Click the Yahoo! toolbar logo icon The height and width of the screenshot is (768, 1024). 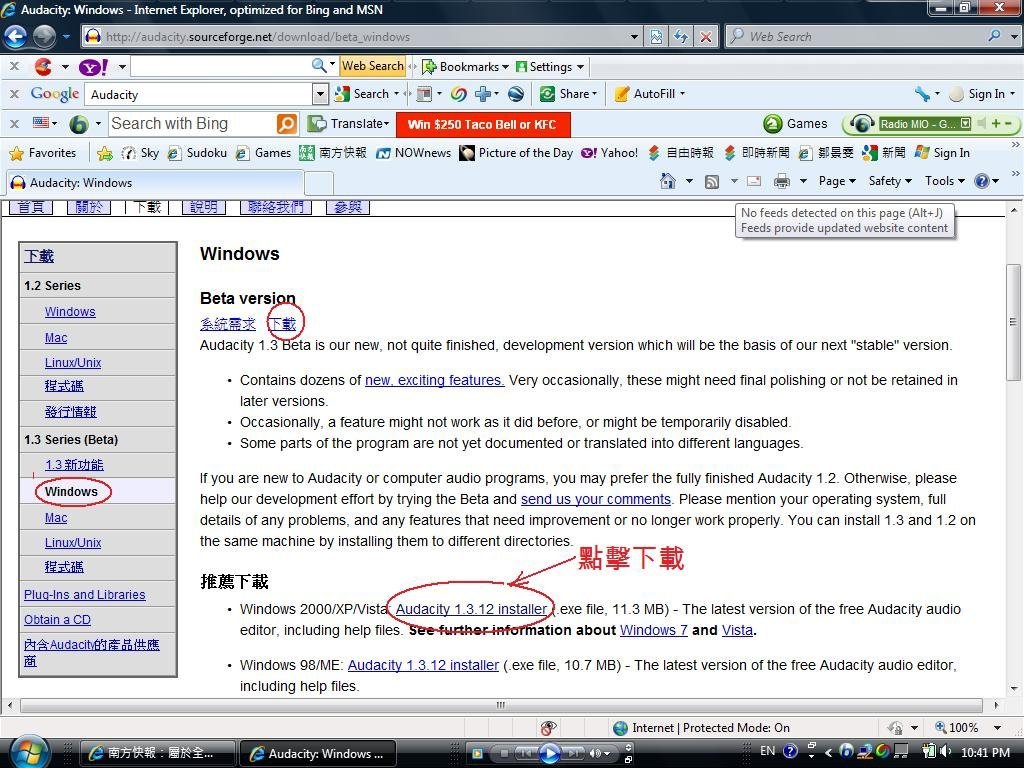pyautogui.click(x=93, y=67)
